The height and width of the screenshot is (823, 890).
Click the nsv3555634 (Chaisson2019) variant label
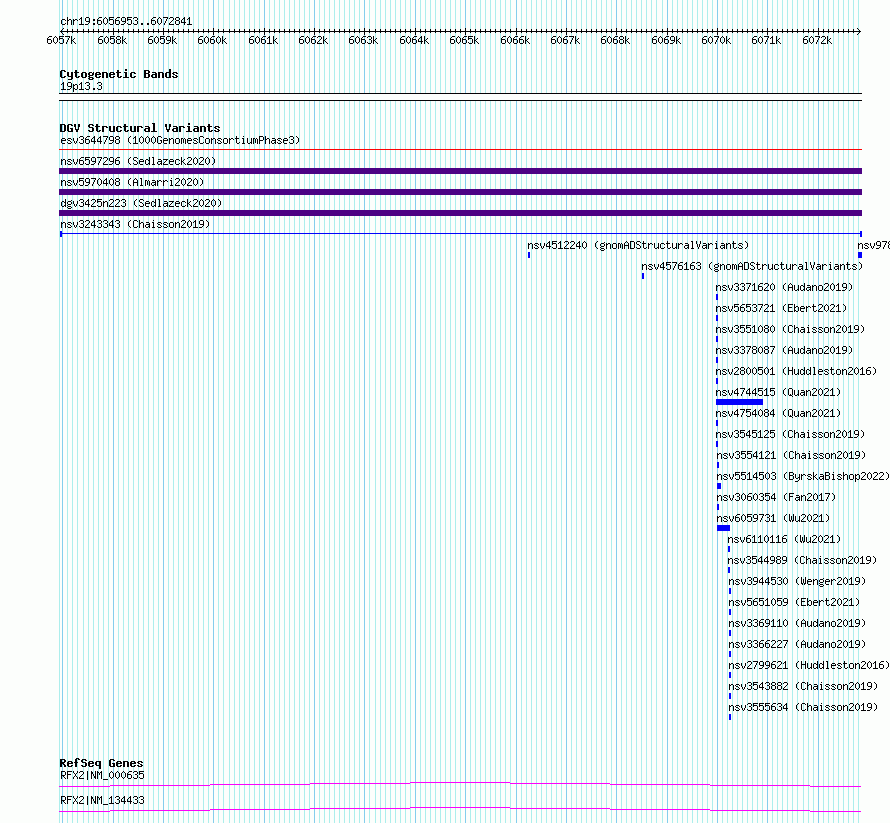(803, 707)
